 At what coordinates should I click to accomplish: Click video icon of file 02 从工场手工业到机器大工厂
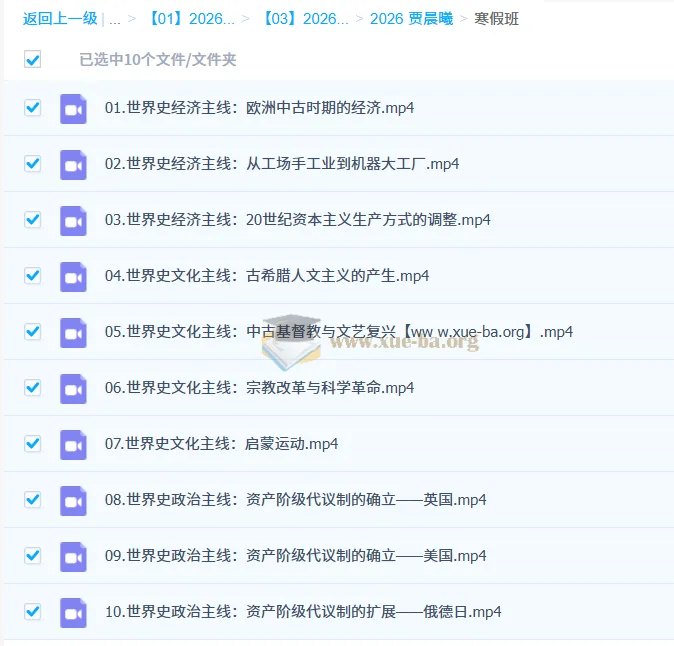coord(73,165)
